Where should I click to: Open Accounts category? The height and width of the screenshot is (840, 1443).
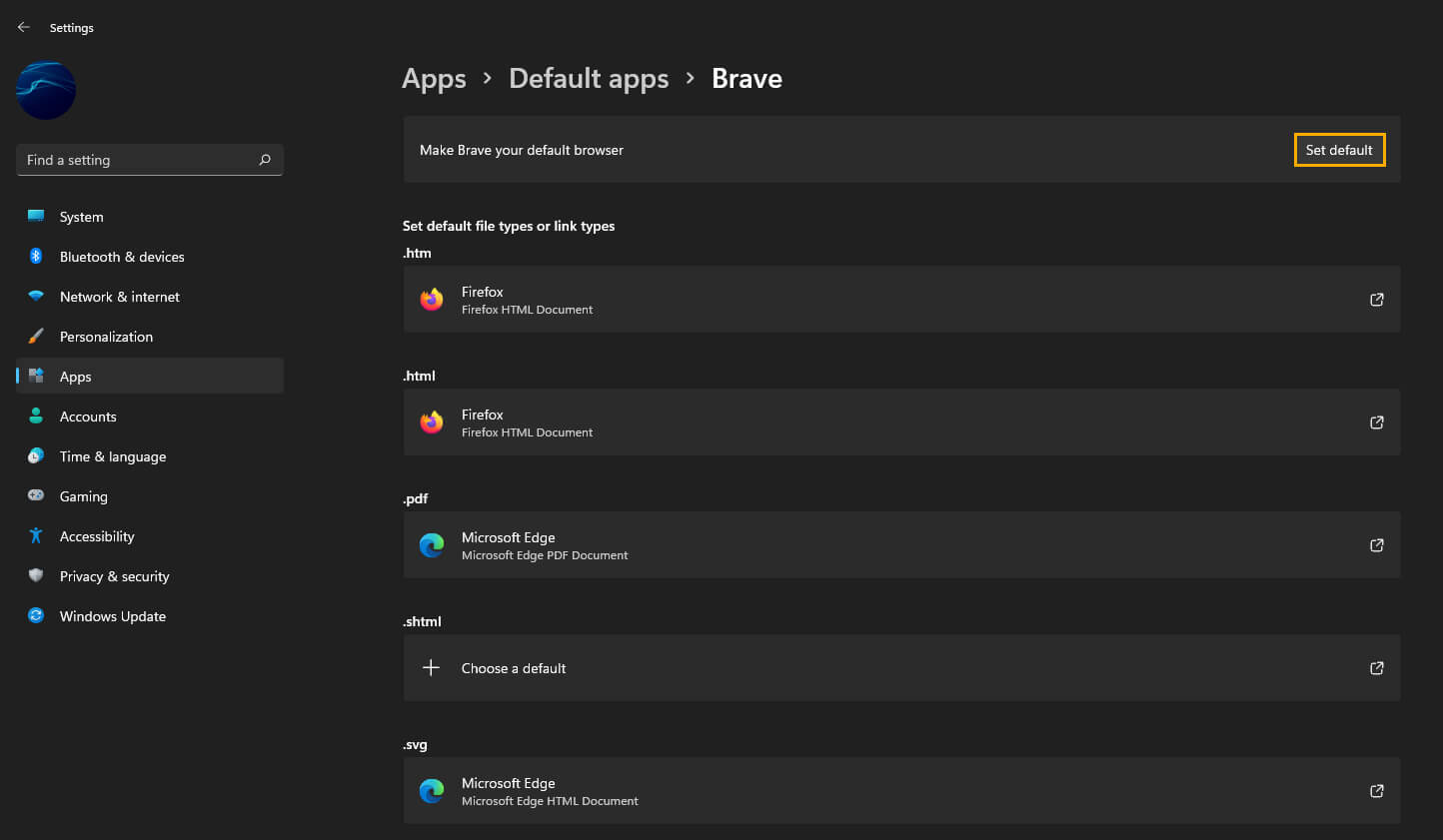coord(150,417)
